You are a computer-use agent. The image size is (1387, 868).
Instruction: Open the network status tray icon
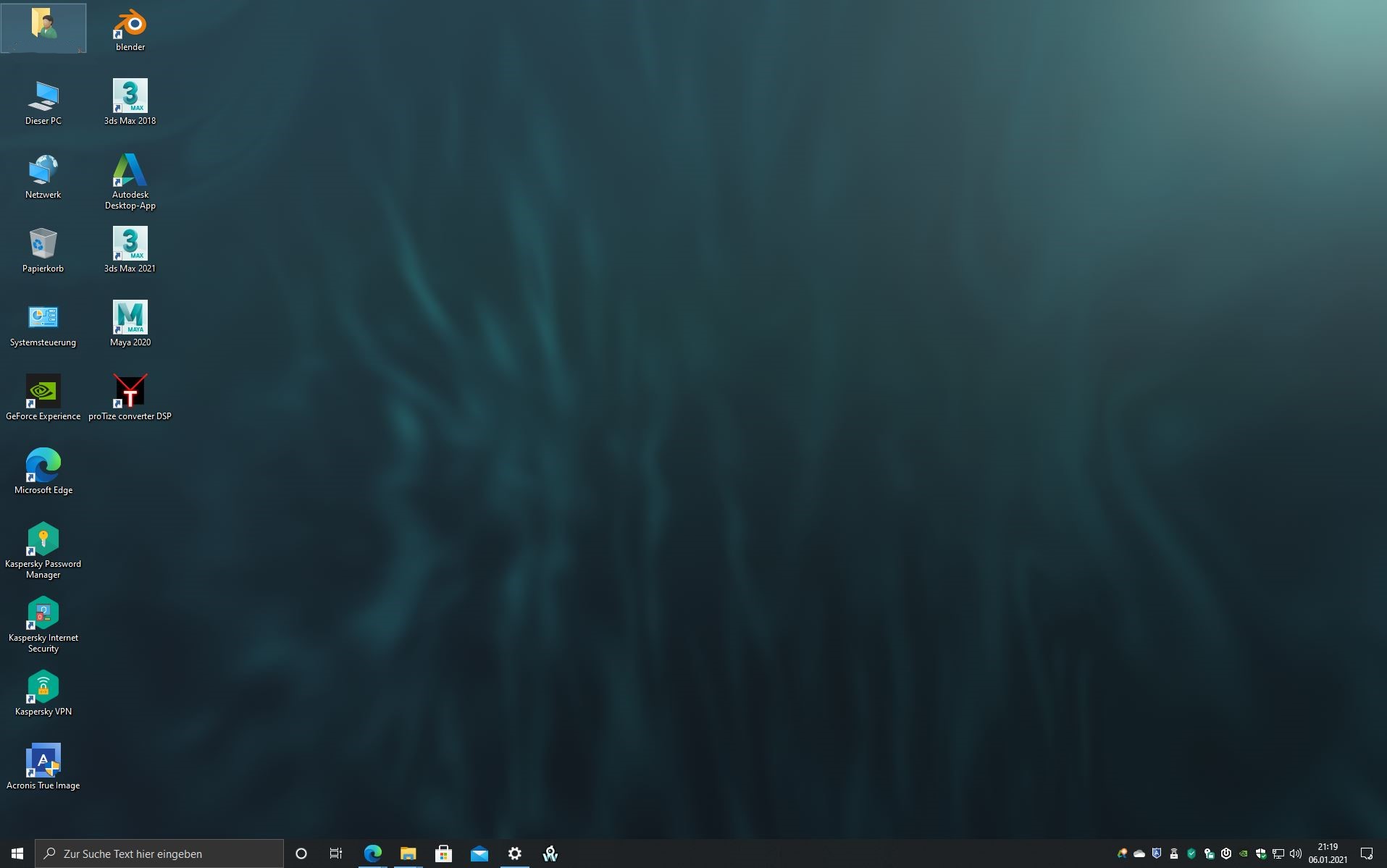click(1278, 854)
